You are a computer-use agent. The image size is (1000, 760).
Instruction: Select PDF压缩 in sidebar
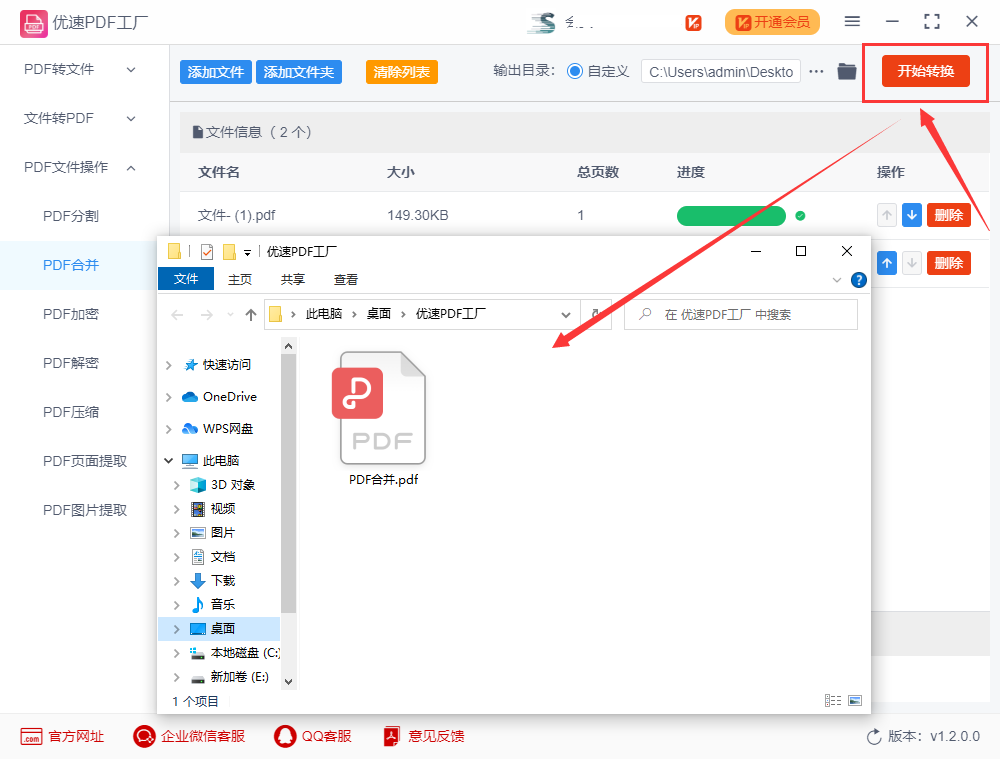(x=71, y=413)
